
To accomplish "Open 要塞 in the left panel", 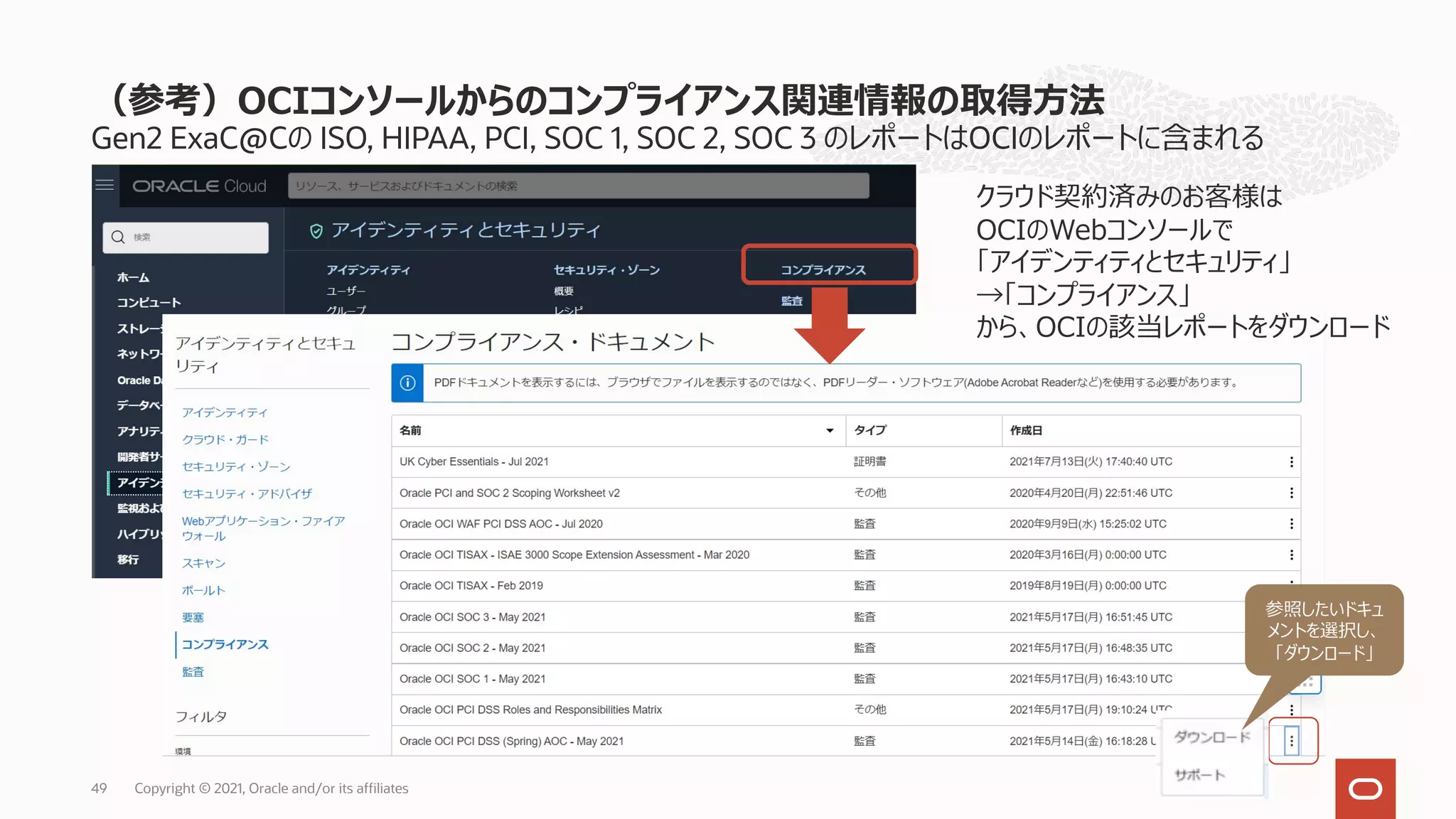I will click(x=193, y=617).
